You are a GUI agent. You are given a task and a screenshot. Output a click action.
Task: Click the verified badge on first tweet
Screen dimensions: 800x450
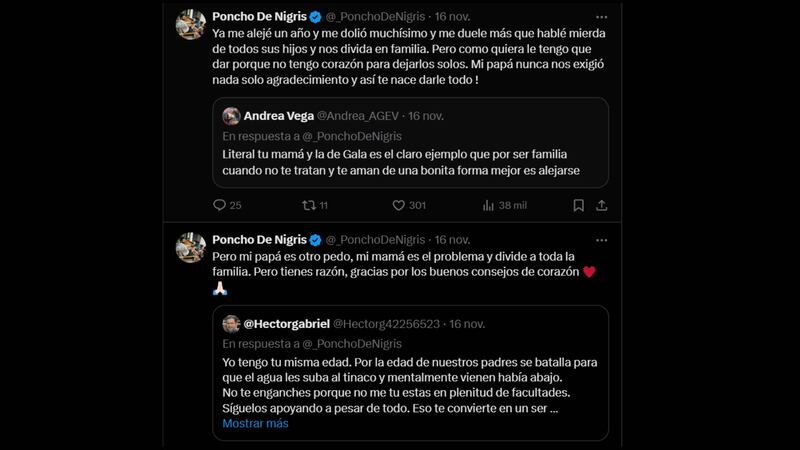[x=316, y=17]
